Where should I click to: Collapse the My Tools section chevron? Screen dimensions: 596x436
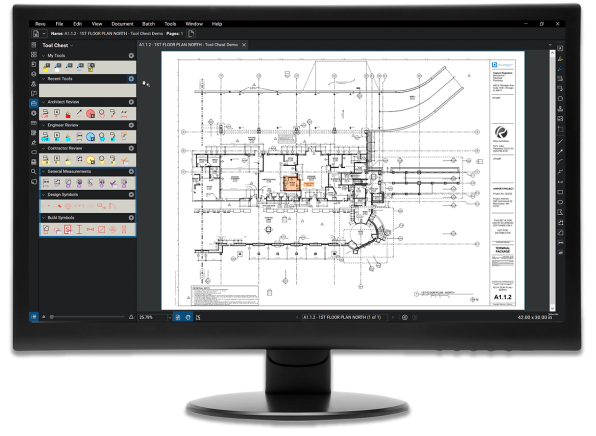pyautogui.click(x=43, y=56)
